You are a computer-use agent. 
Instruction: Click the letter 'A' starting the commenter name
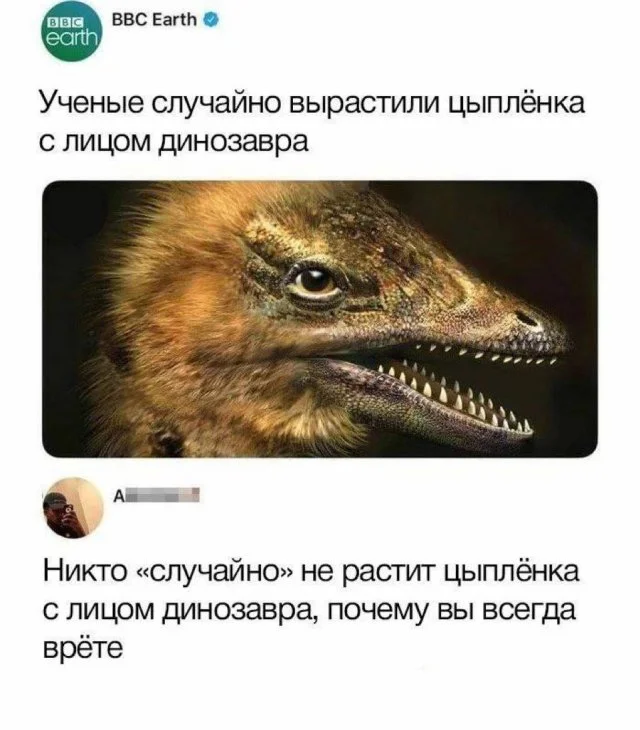(118, 497)
